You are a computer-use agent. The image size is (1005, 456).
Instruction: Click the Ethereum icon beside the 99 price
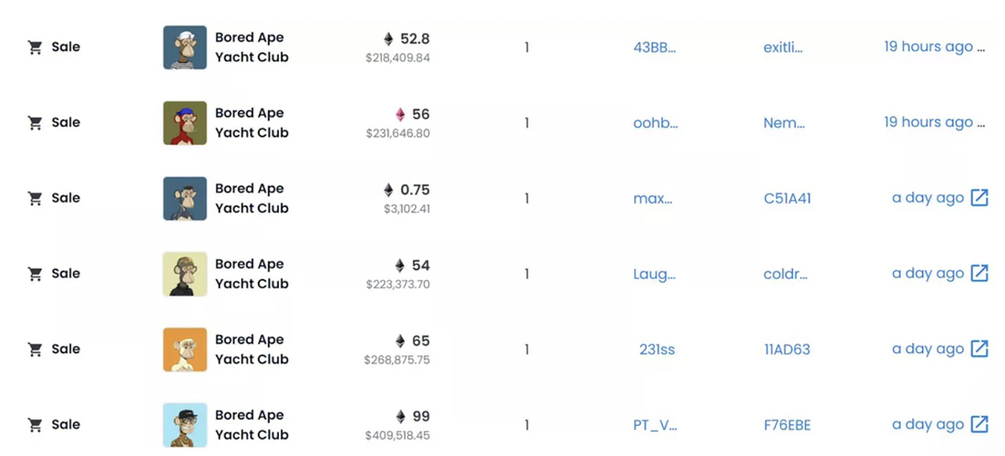pyautogui.click(x=400, y=416)
